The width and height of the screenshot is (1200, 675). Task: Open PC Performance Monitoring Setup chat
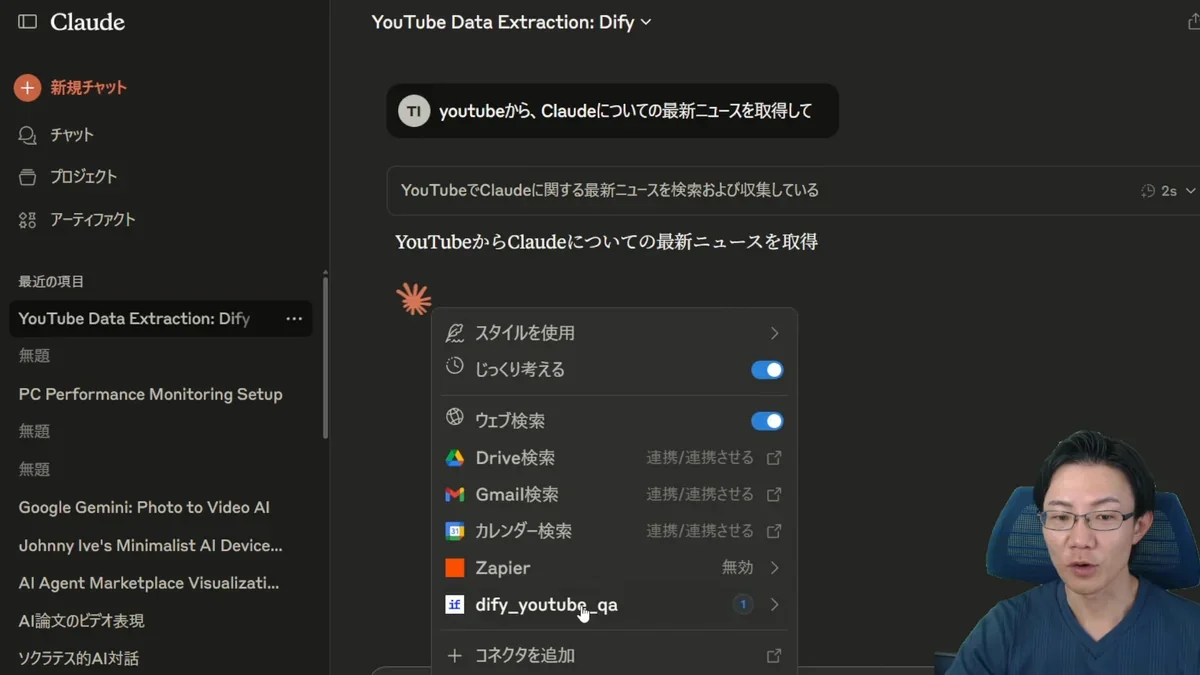(x=151, y=394)
